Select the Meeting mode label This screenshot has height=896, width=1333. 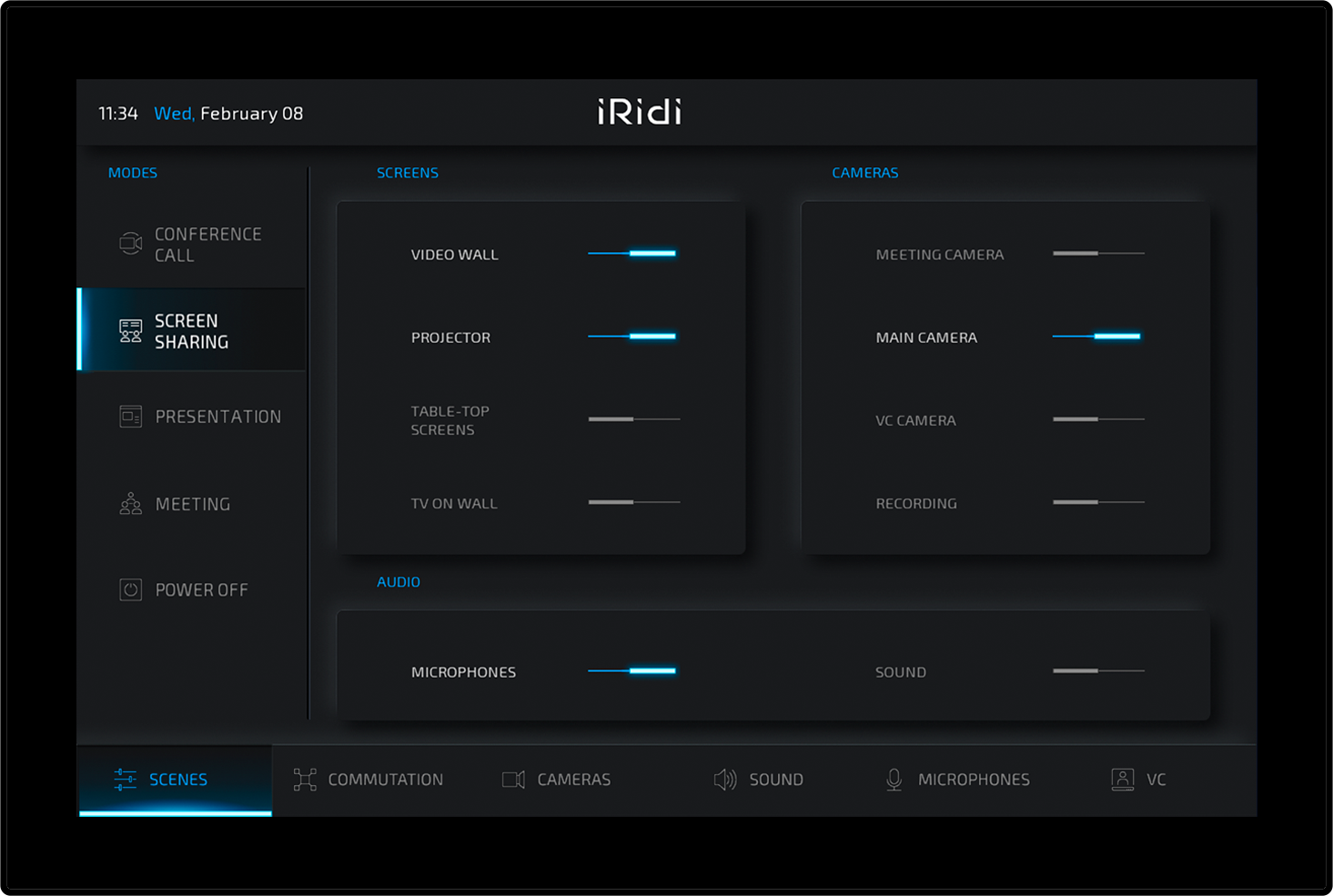(193, 504)
